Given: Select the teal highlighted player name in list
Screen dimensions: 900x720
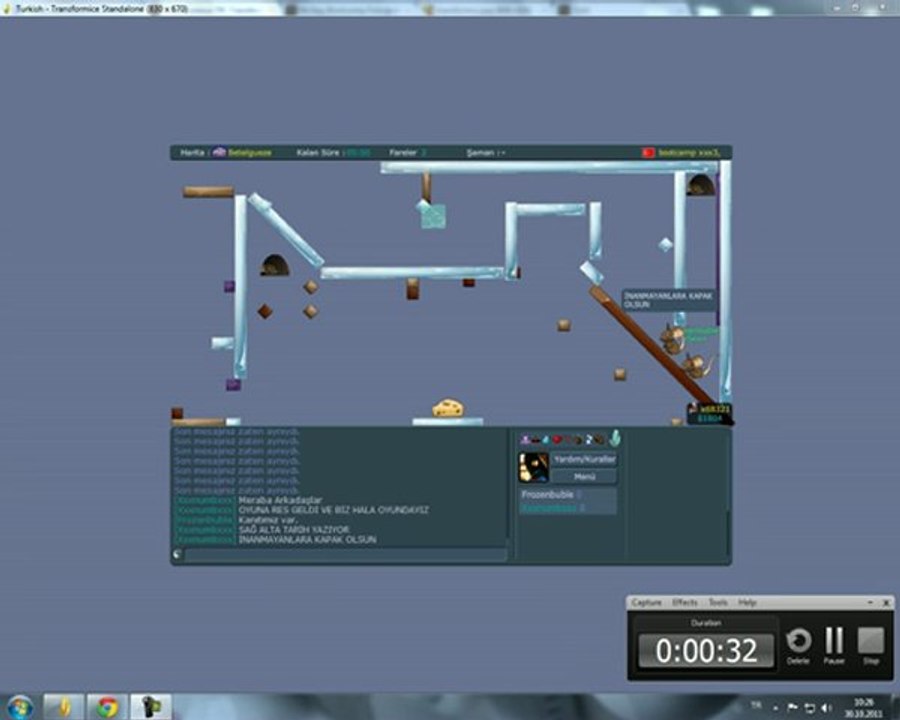Looking at the screenshot, I should (548, 508).
